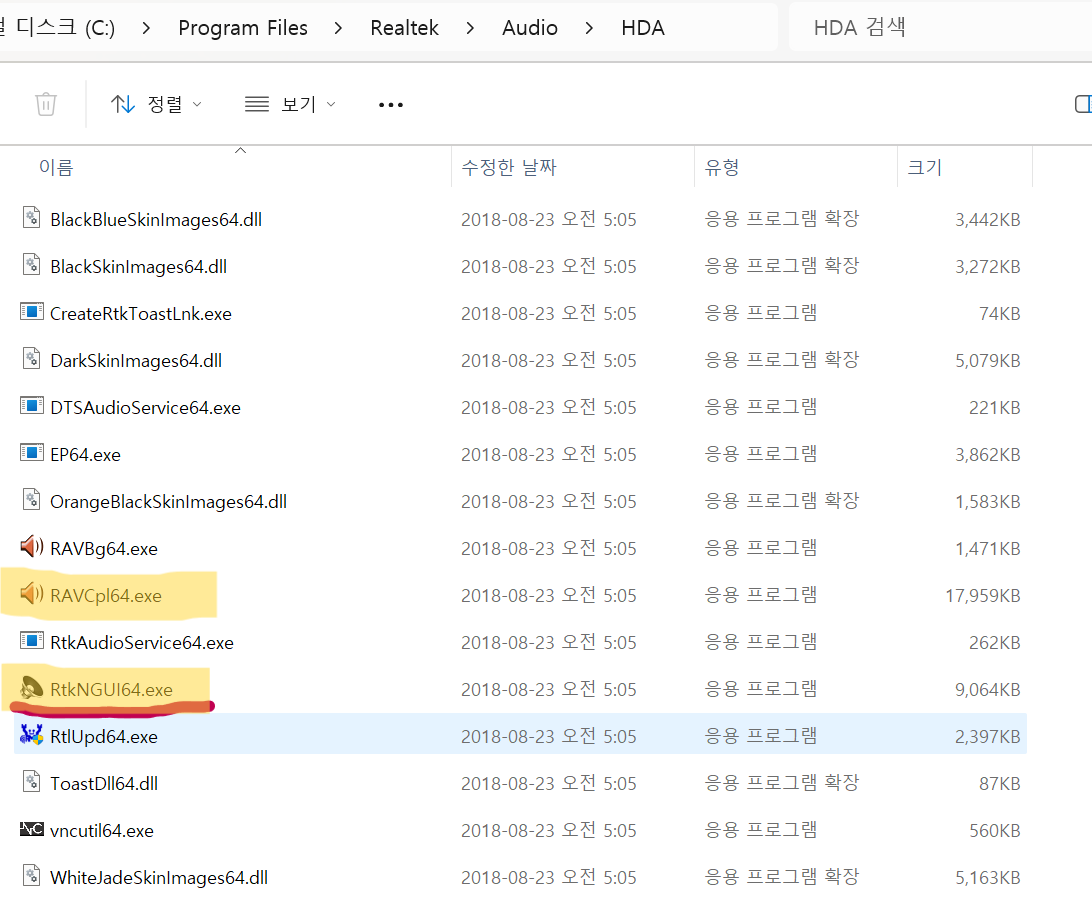Expand chevron after Audio breadcrumb
This screenshot has width=1092, height=912.
(589, 28)
